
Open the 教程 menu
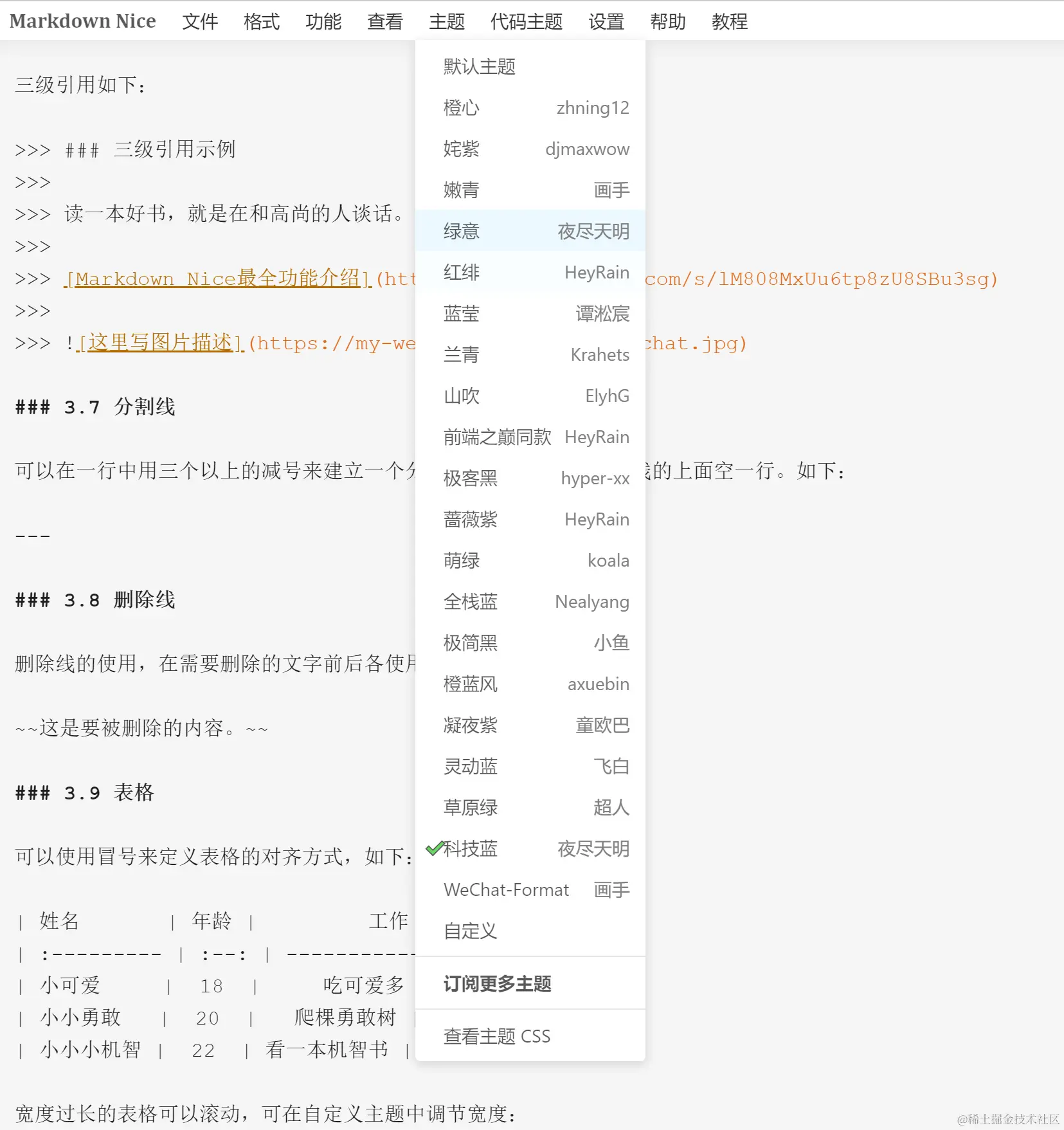pos(730,21)
